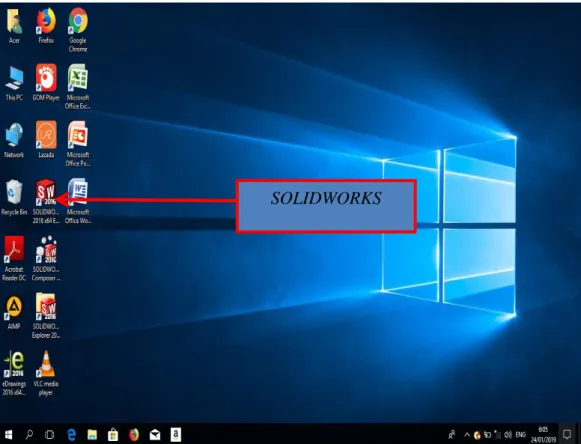This screenshot has height=444, width=581.
Task: Open Task View from the taskbar
Action: [49, 434]
